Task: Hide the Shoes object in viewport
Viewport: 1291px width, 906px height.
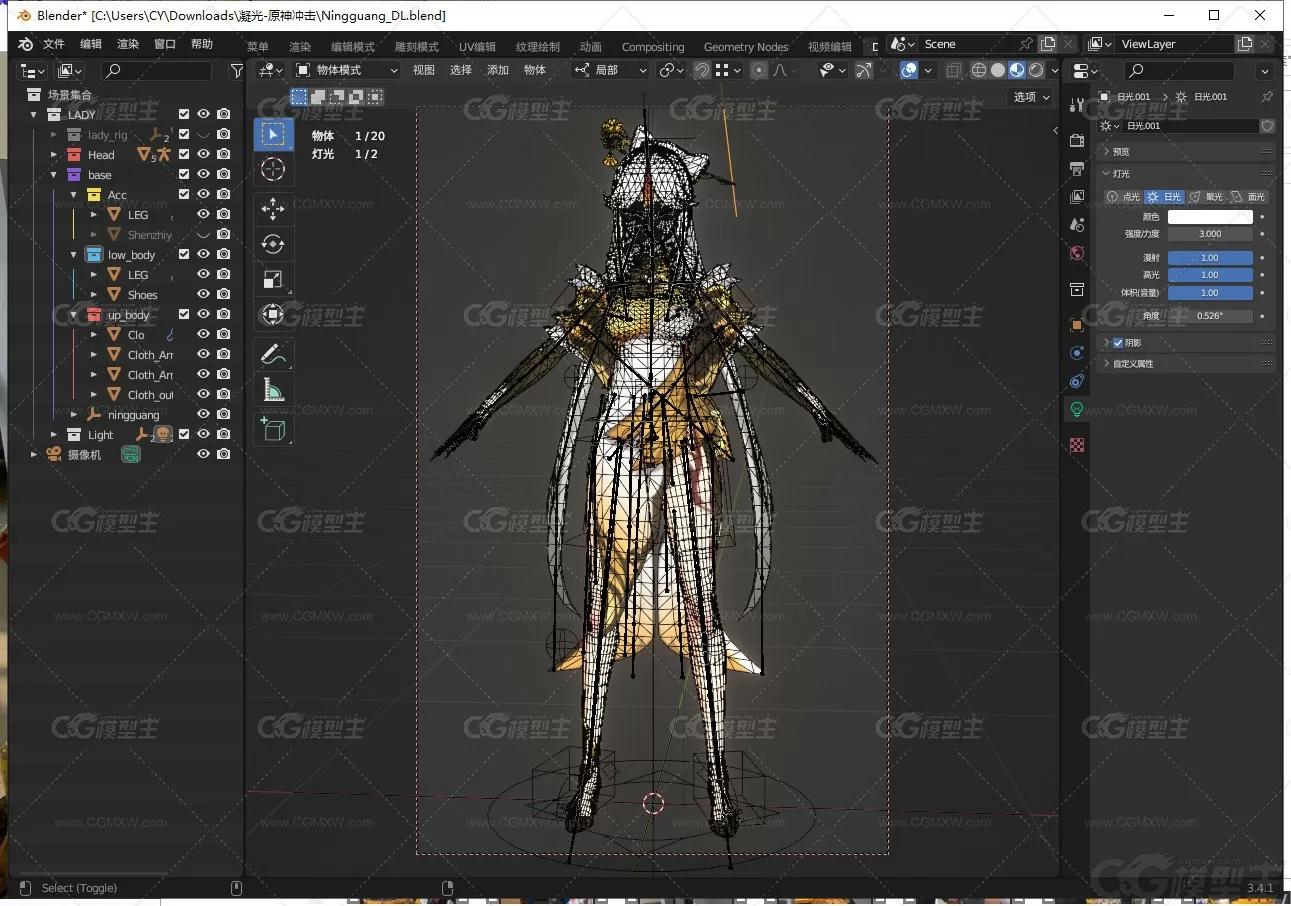Action: click(x=203, y=294)
